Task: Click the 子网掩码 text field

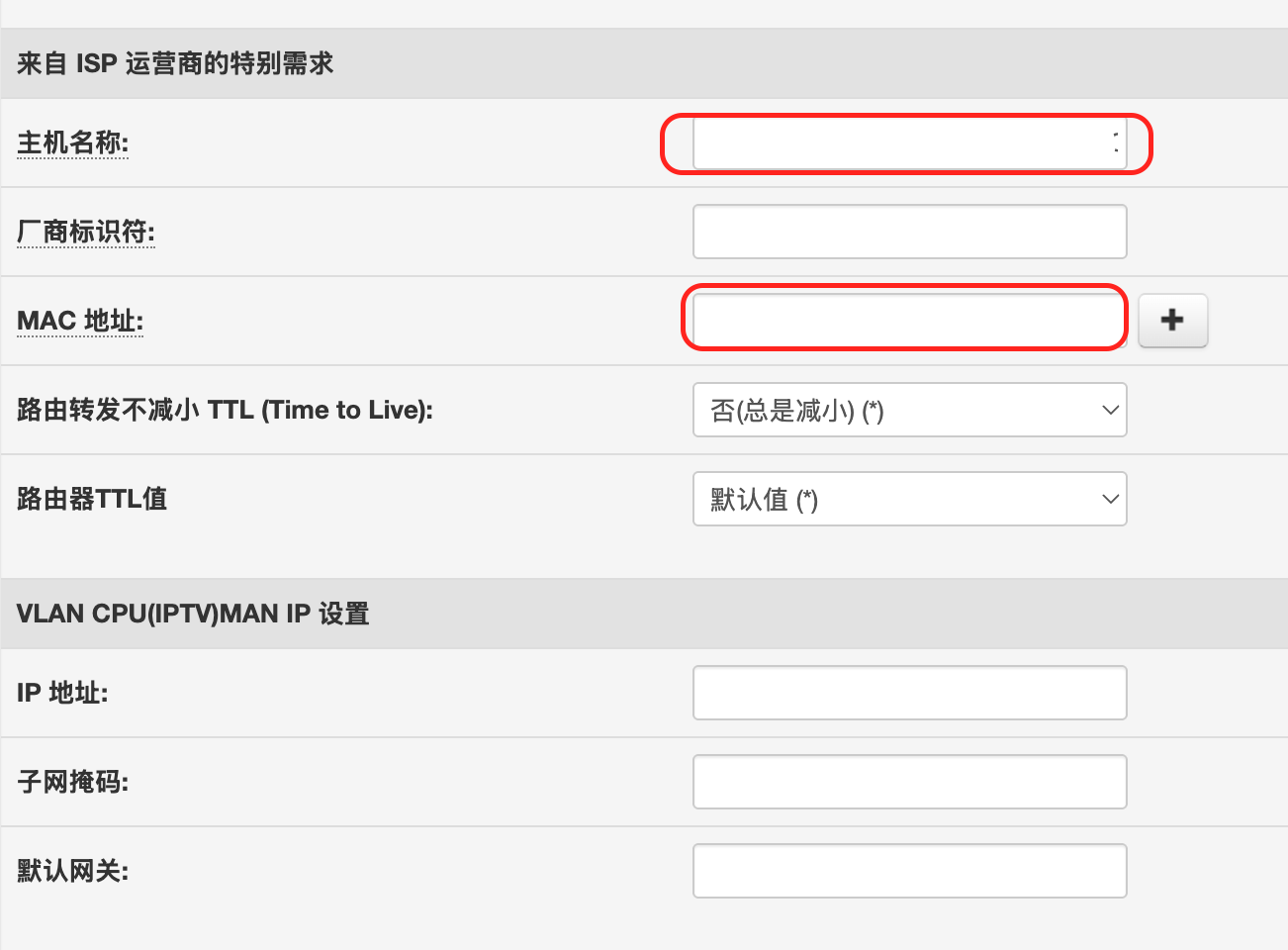Action: [909, 782]
